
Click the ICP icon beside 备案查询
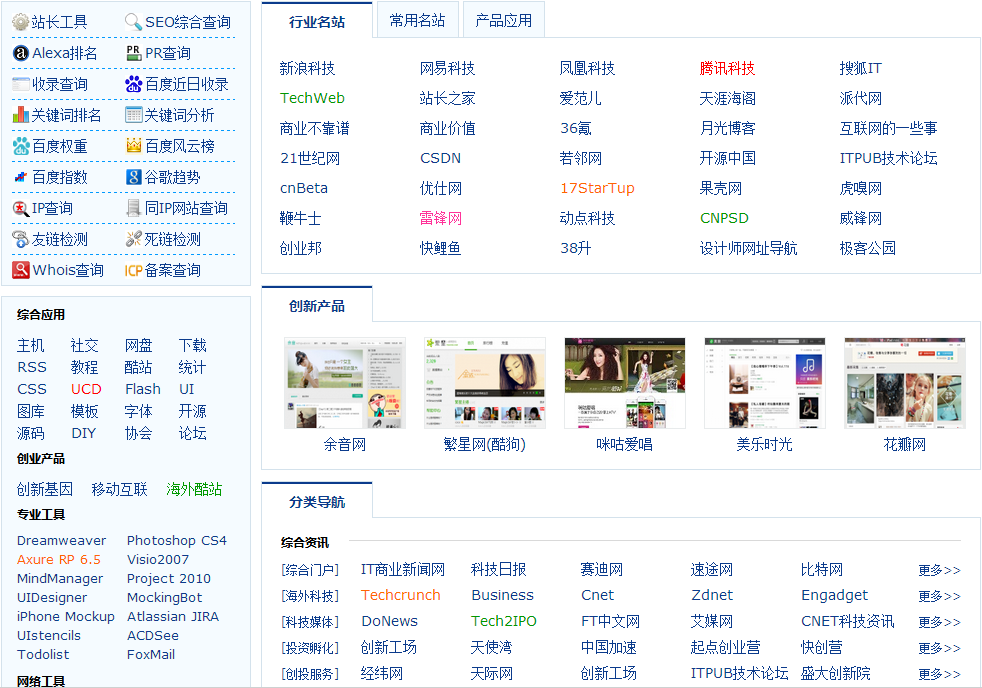click(x=133, y=270)
